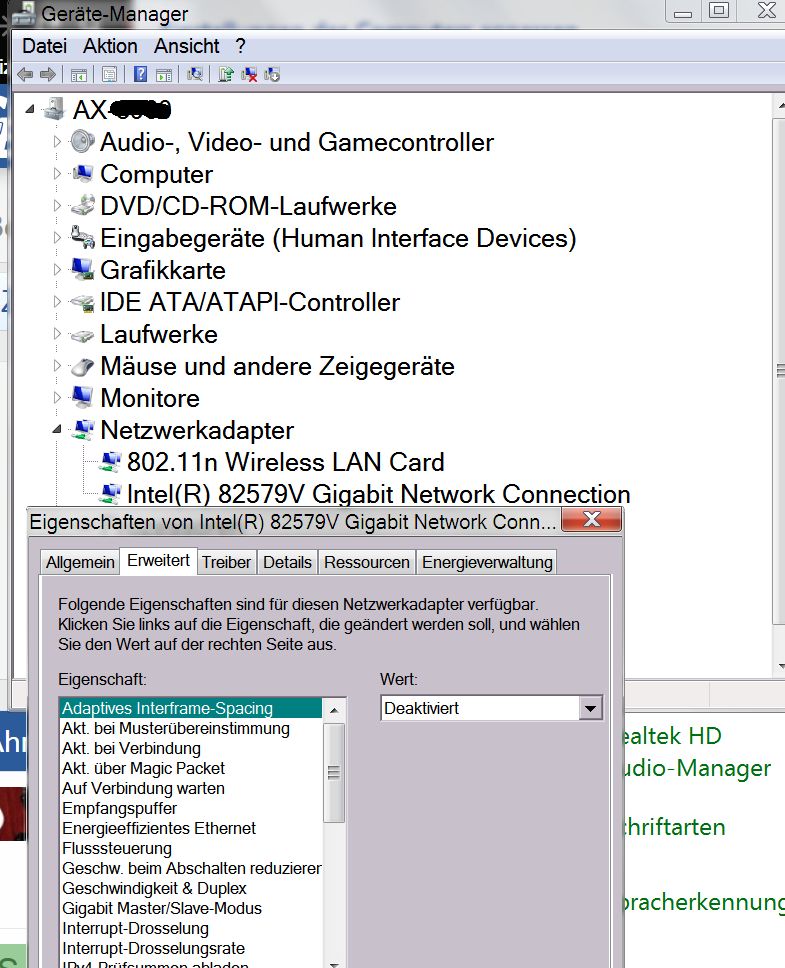
Task: Click the DVD/CD-ROM-Laufwerke drive icon
Action: (82, 206)
